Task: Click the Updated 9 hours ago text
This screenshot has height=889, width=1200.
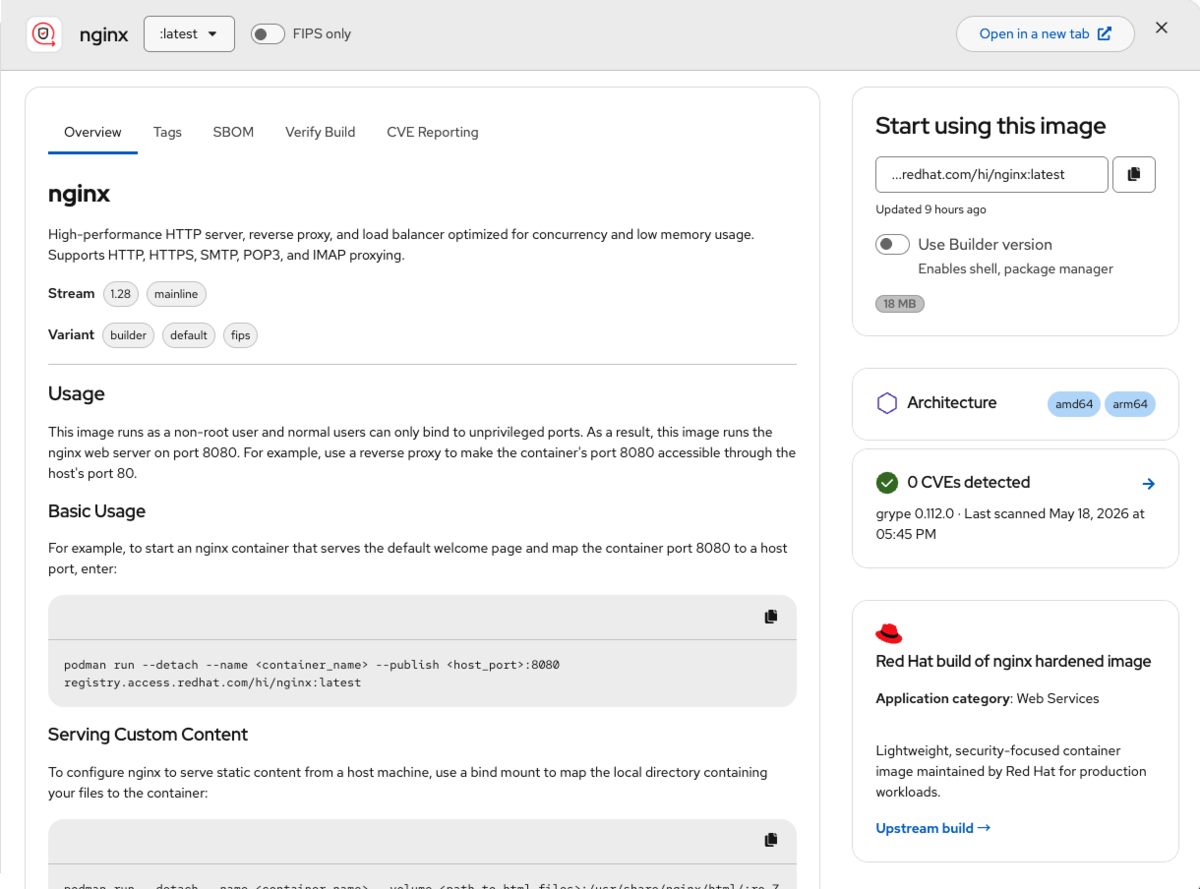Action: (x=930, y=209)
